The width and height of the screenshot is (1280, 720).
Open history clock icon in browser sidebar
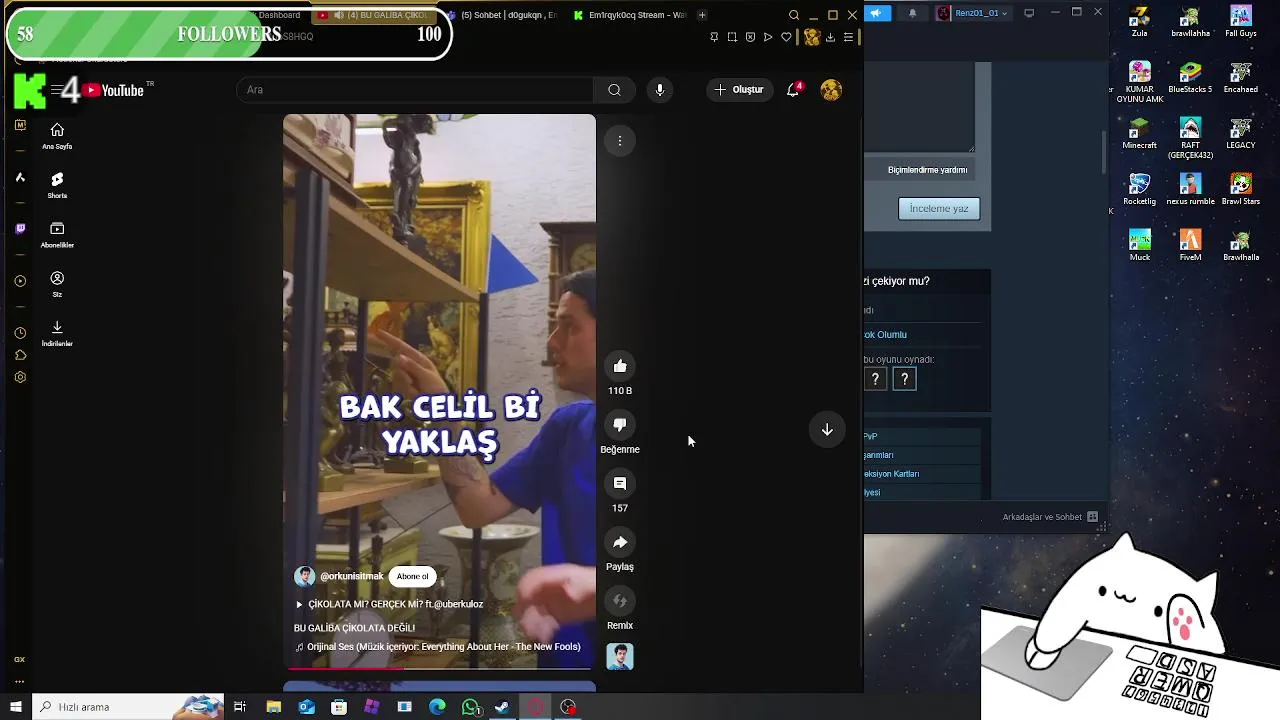[20, 333]
